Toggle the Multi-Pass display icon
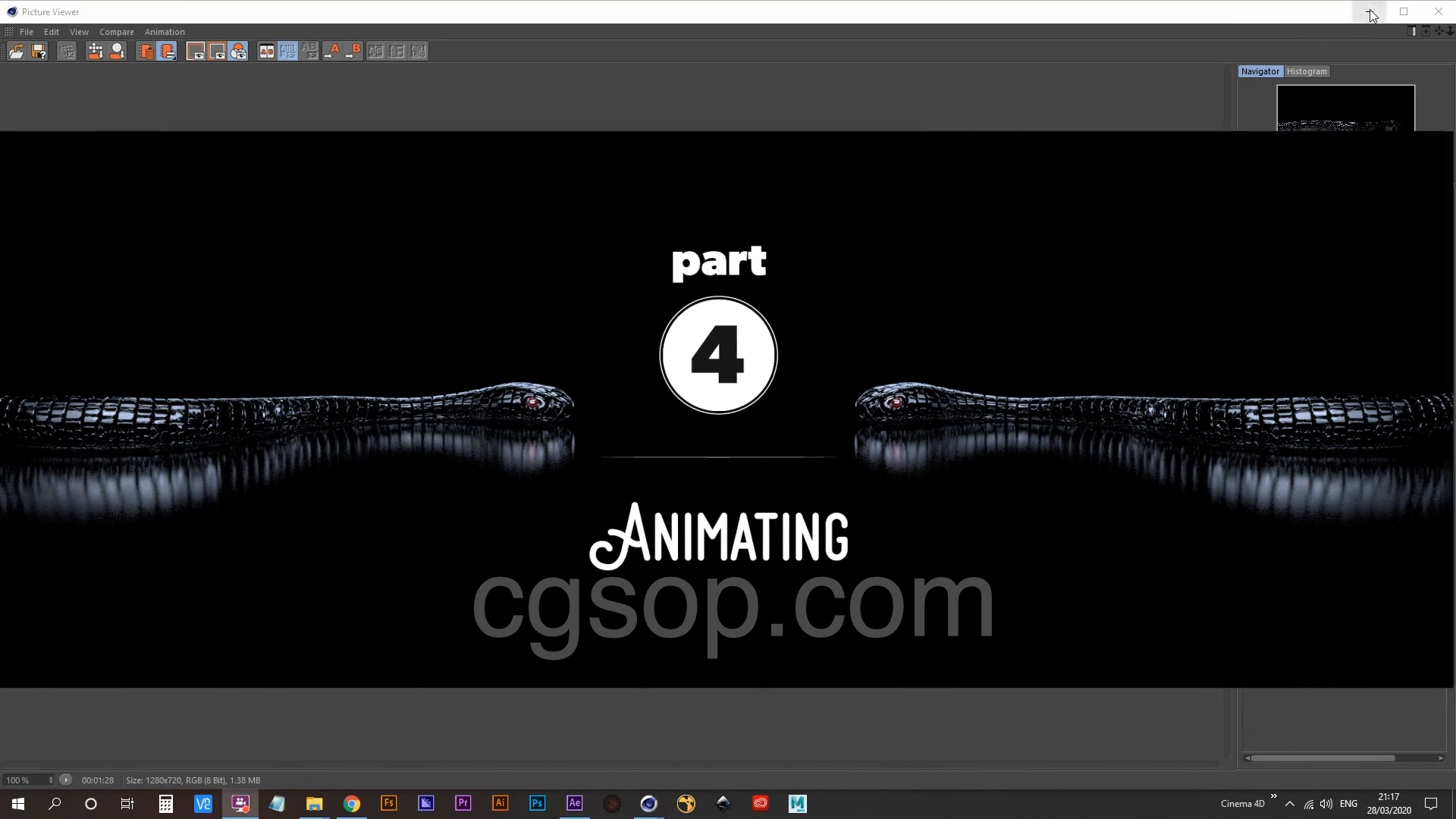 pyautogui.click(x=238, y=52)
